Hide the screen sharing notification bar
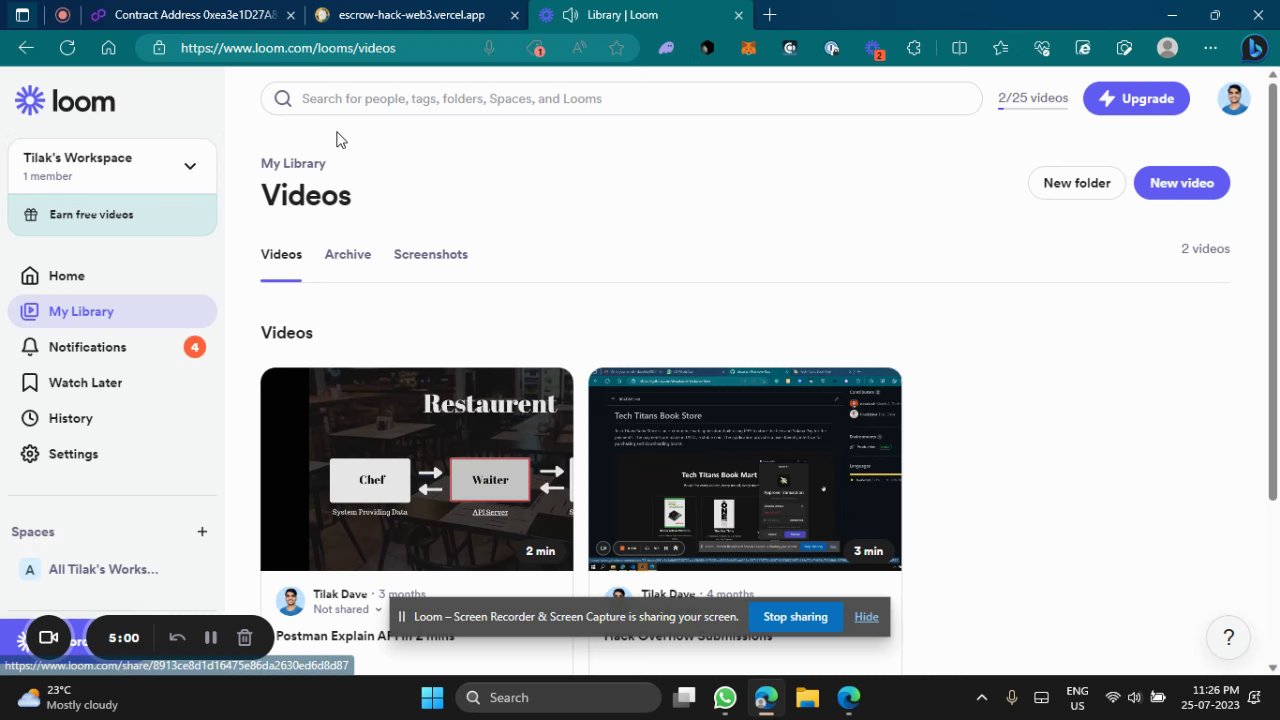 pos(866,617)
